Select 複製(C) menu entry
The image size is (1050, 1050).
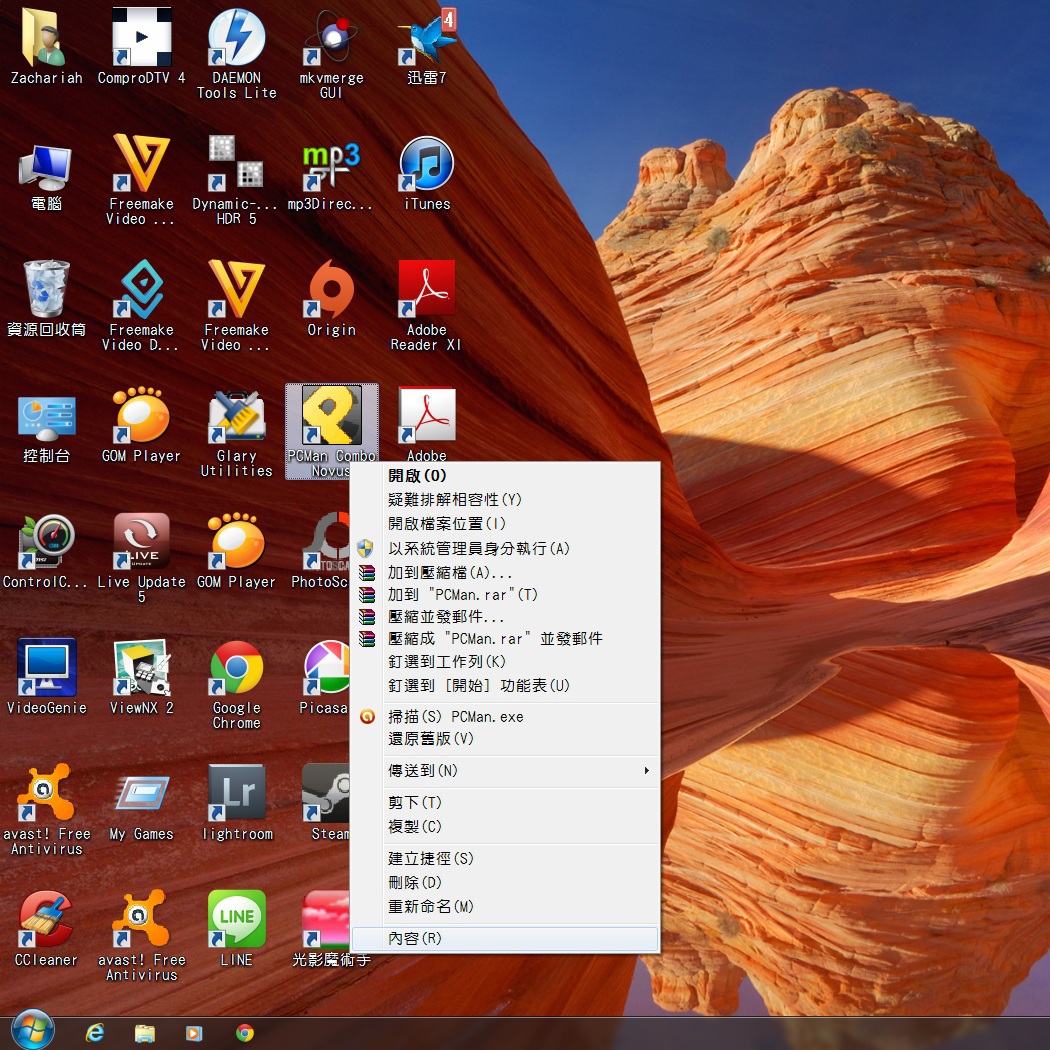505,826
